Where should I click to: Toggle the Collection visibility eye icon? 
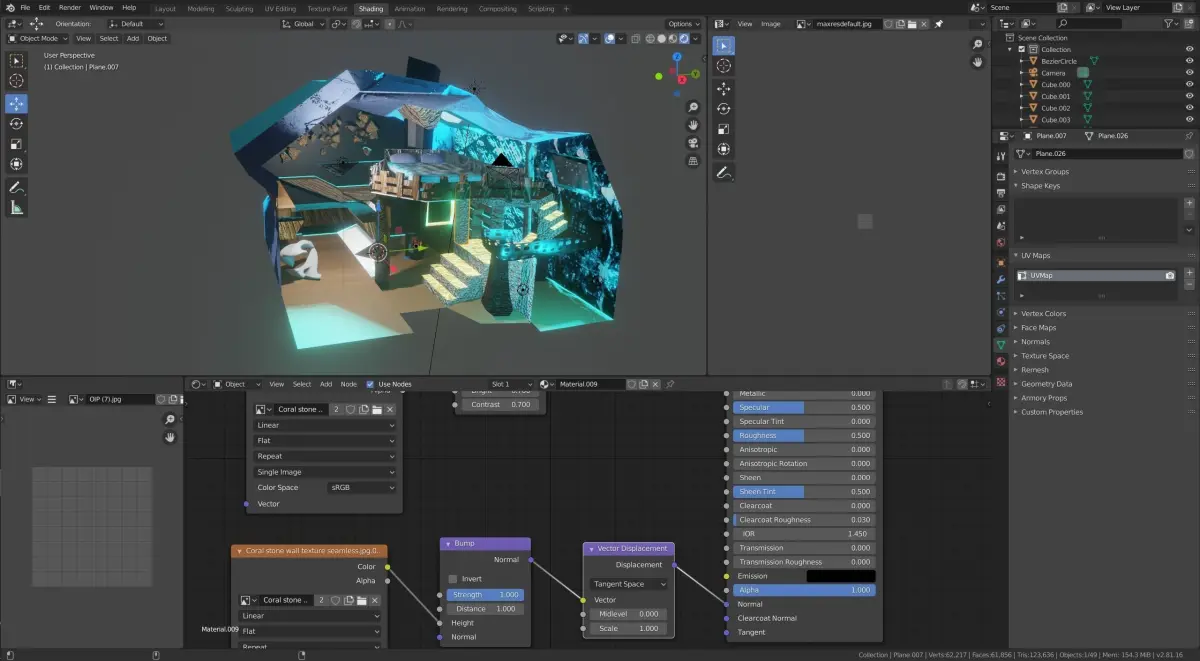click(x=1189, y=49)
